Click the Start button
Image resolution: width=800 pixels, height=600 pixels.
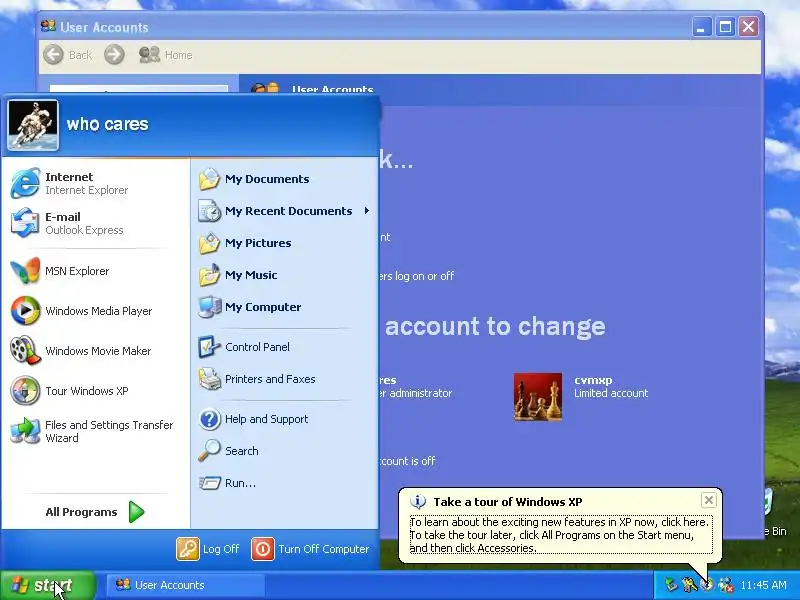tap(47, 585)
